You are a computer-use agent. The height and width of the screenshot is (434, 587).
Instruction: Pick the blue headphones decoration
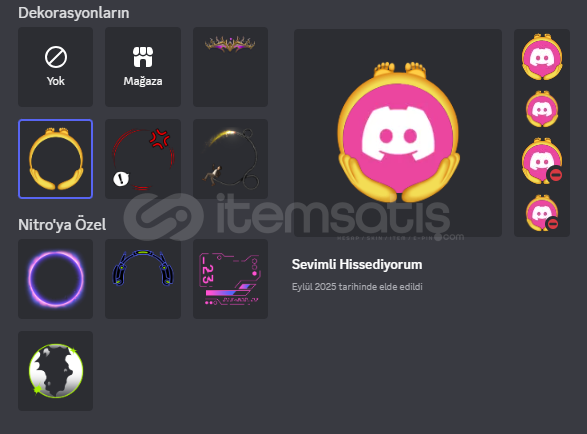tap(143, 279)
